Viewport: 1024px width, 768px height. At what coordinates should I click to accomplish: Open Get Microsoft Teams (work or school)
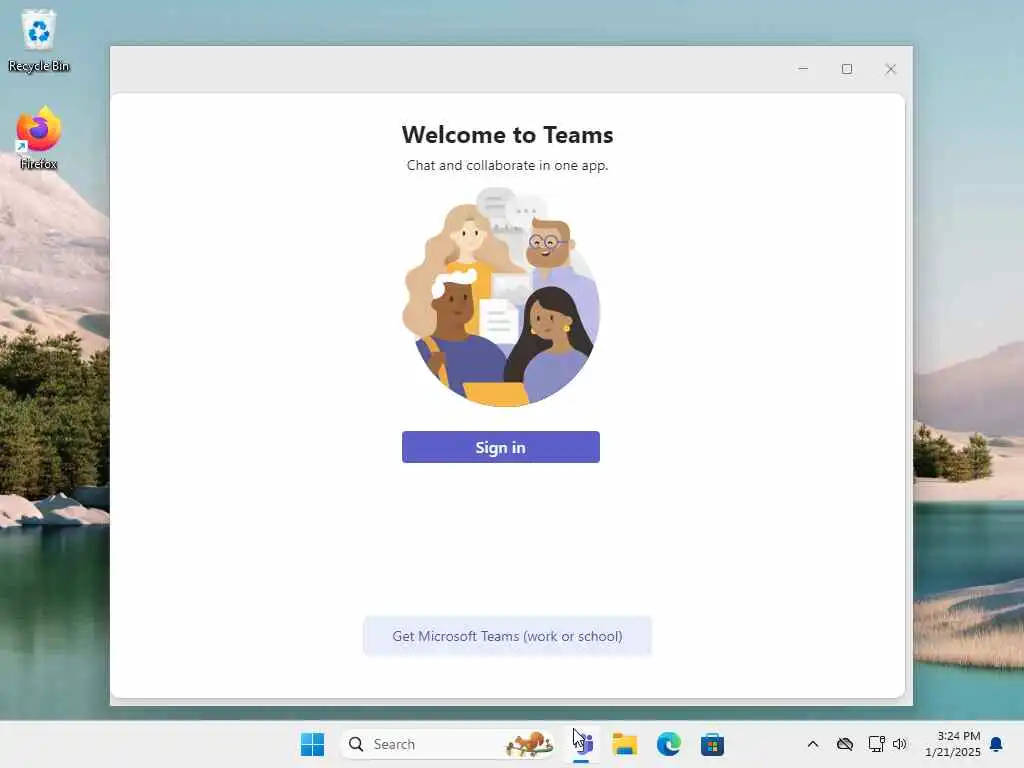(507, 636)
